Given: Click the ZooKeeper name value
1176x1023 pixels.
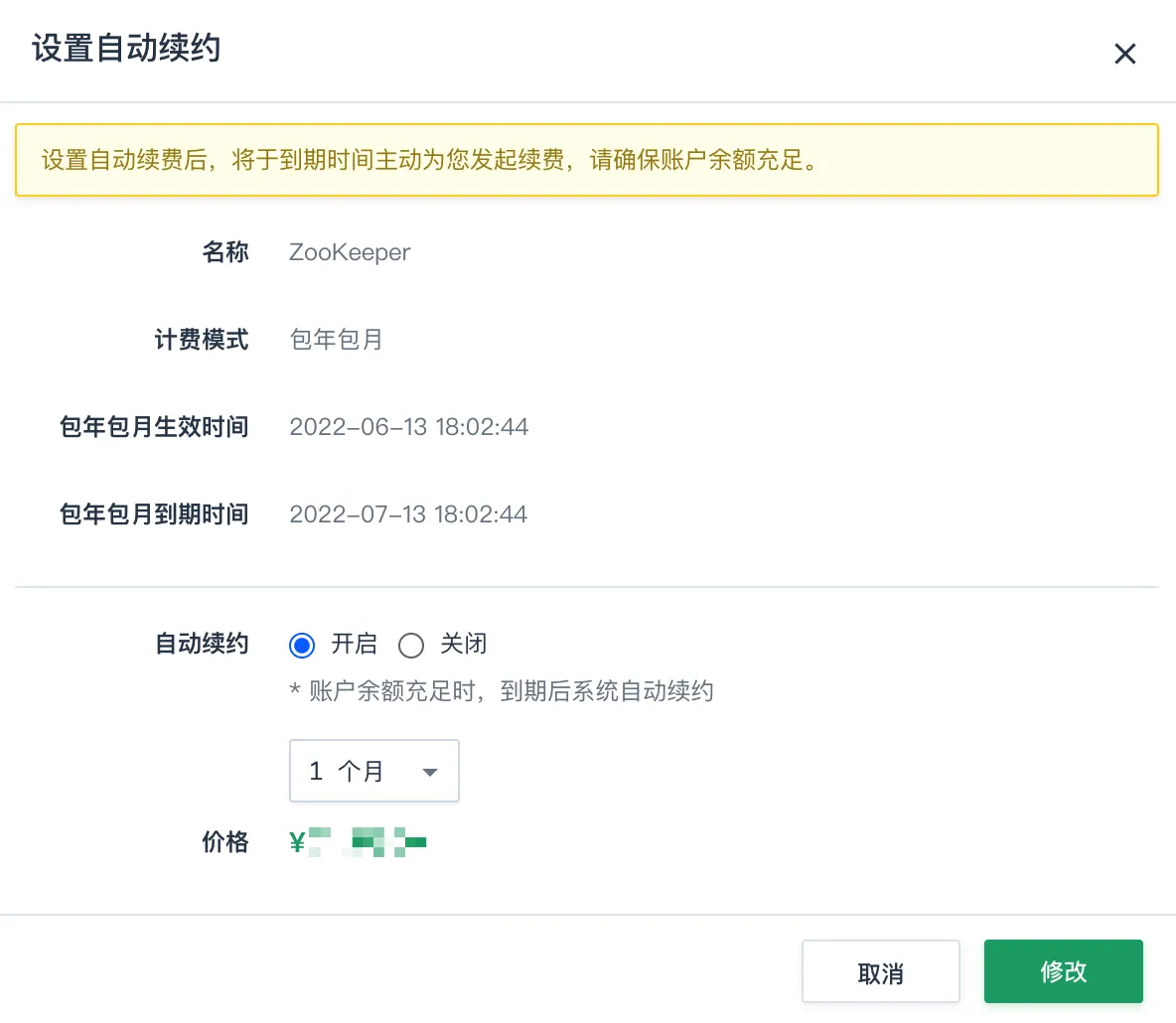Looking at the screenshot, I should (x=350, y=252).
